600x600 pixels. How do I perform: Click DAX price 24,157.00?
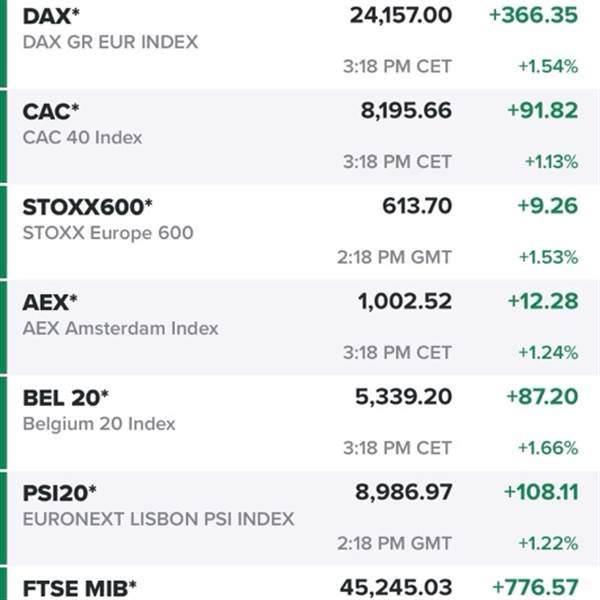coord(401,16)
